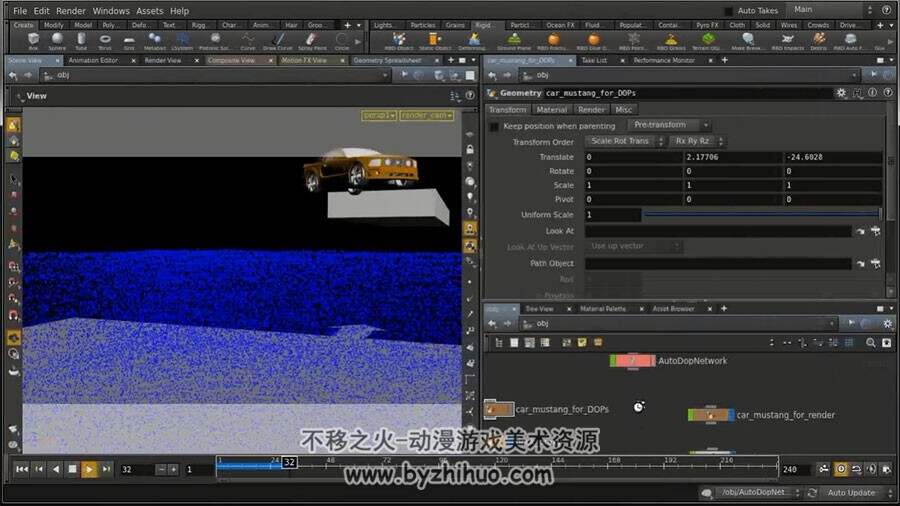Play the animation in reverse
The height and width of the screenshot is (506, 900).
tap(56, 469)
